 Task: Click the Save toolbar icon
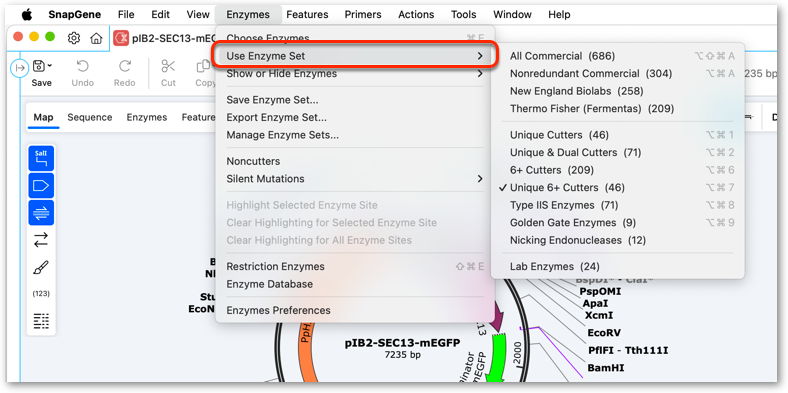pyautogui.click(x=38, y=66)
